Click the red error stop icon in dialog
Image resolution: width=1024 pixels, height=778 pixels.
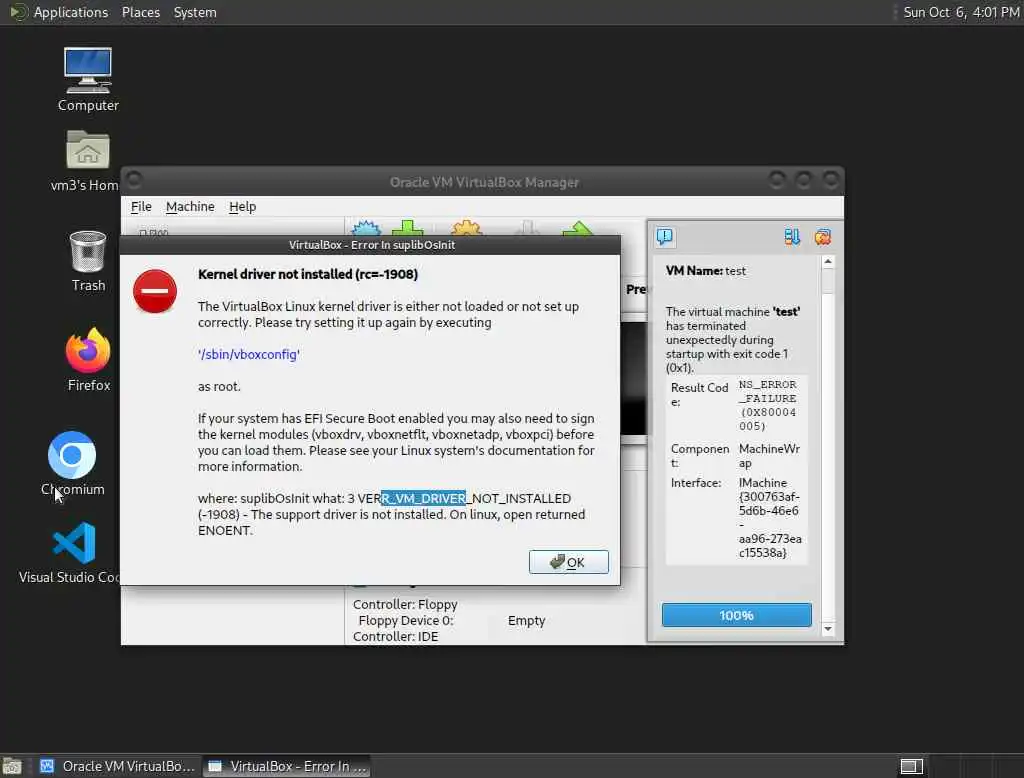pyautogui.click(x=155, y=291)
